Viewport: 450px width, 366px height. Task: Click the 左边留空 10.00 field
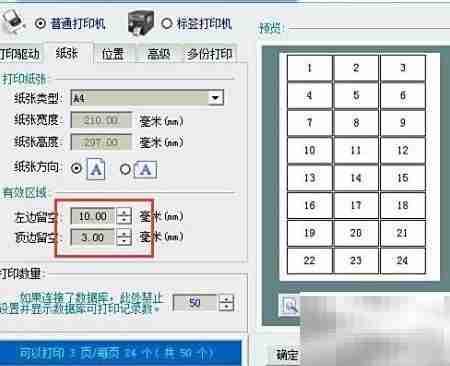pyautogui.click(x=93, y=216)
